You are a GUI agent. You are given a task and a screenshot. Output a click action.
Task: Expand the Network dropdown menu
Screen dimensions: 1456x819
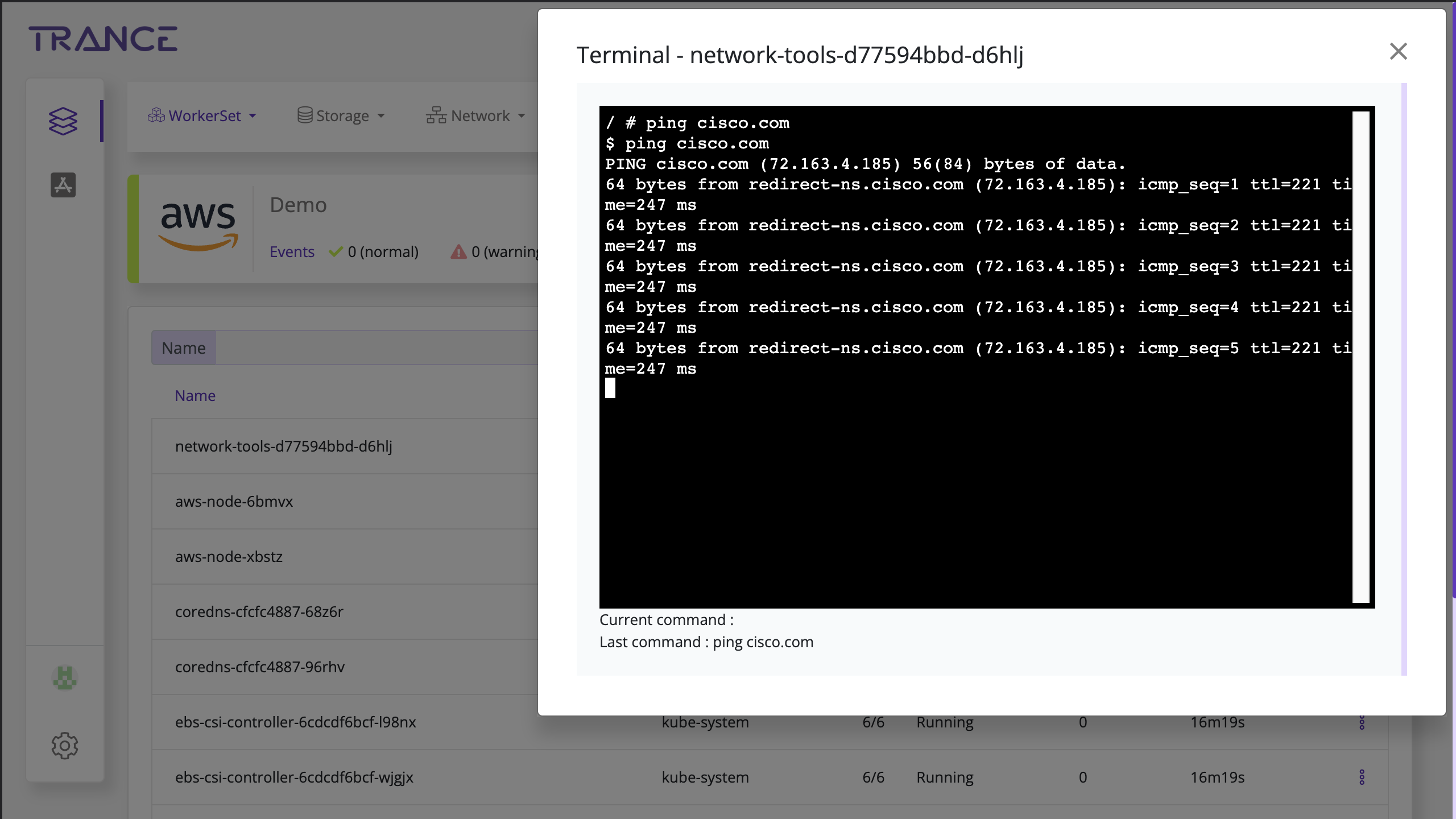click(x=475, y=116)
